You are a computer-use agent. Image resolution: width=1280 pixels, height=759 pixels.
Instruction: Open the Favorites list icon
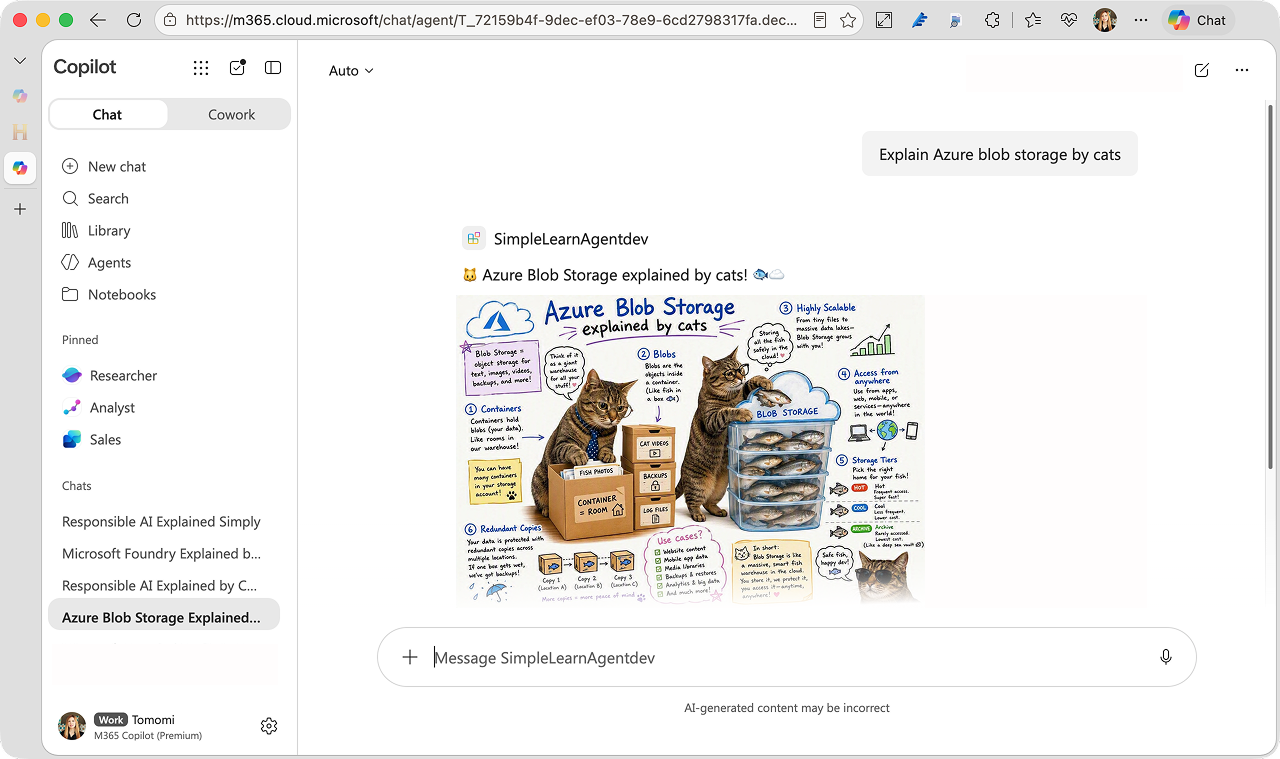coord(1033,20)
